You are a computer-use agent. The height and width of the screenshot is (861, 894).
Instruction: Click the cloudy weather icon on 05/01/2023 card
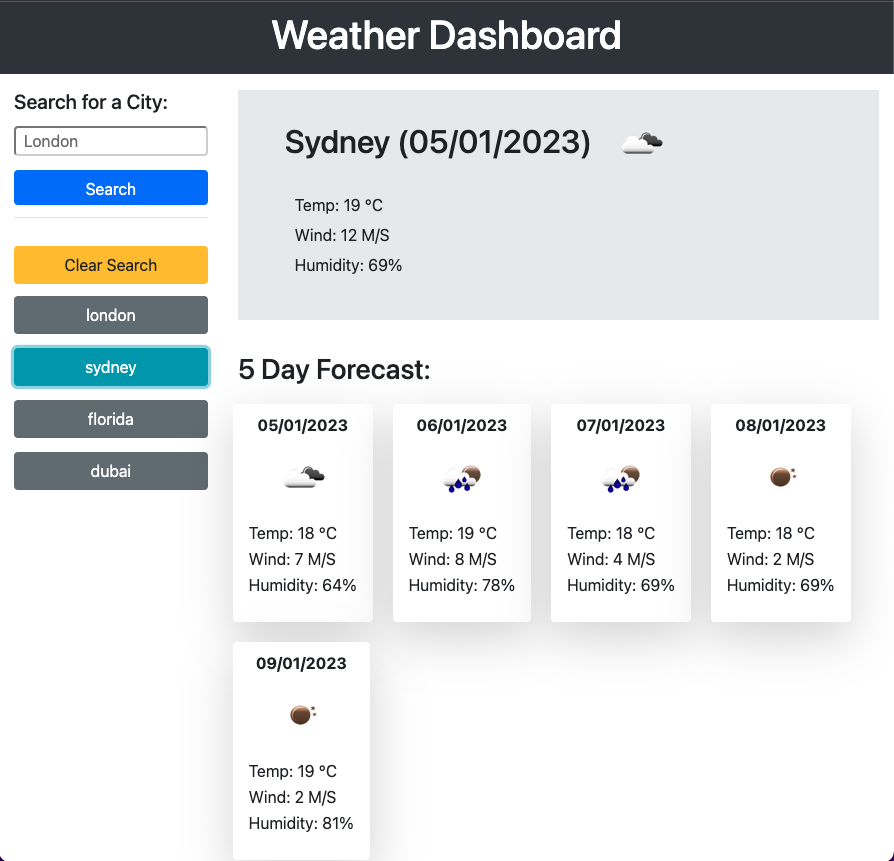(302, 477)
